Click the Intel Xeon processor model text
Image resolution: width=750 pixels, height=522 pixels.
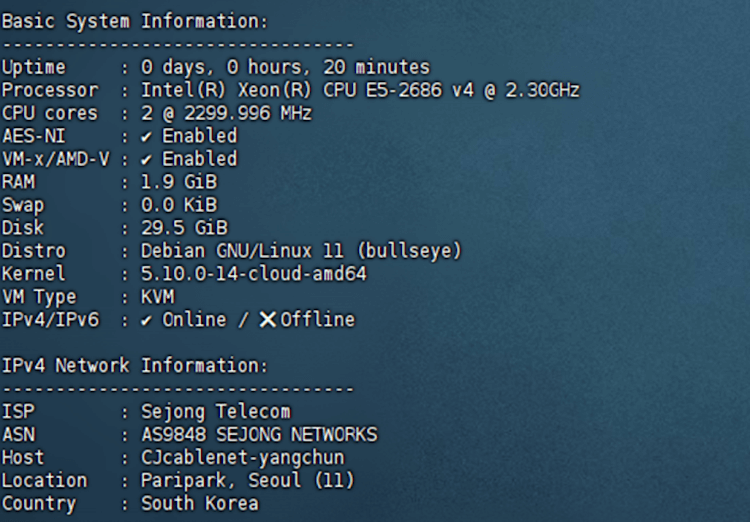(360, 90)
